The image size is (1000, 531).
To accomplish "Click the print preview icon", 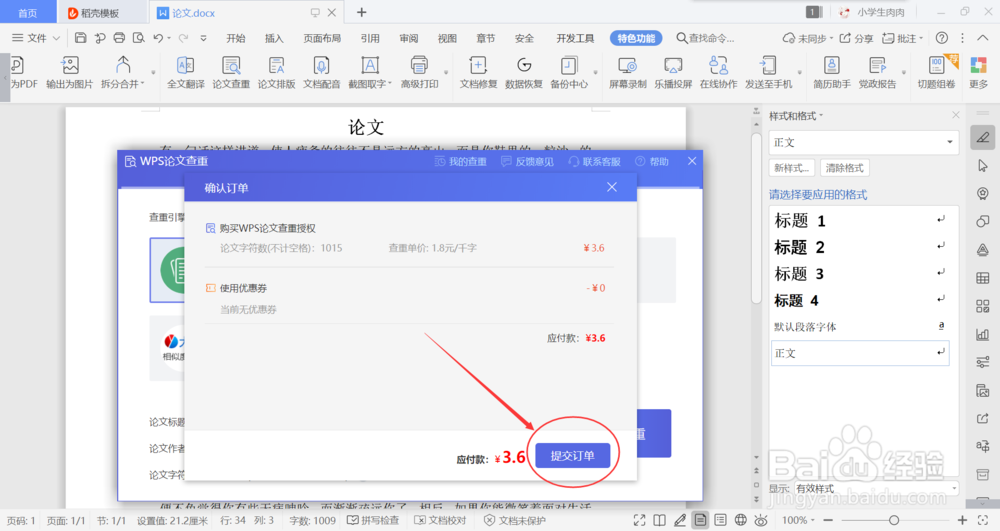I will click(x=138, y=38).
